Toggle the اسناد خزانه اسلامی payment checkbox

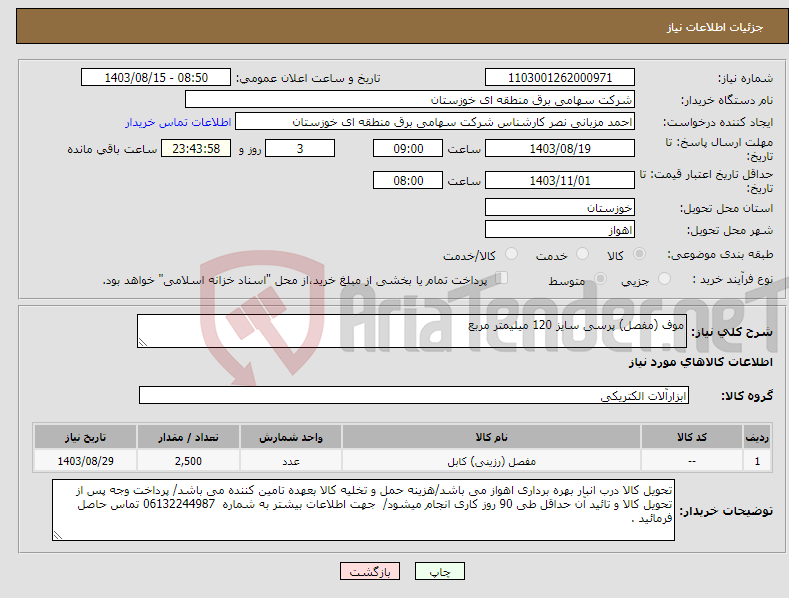pos(502,278)
